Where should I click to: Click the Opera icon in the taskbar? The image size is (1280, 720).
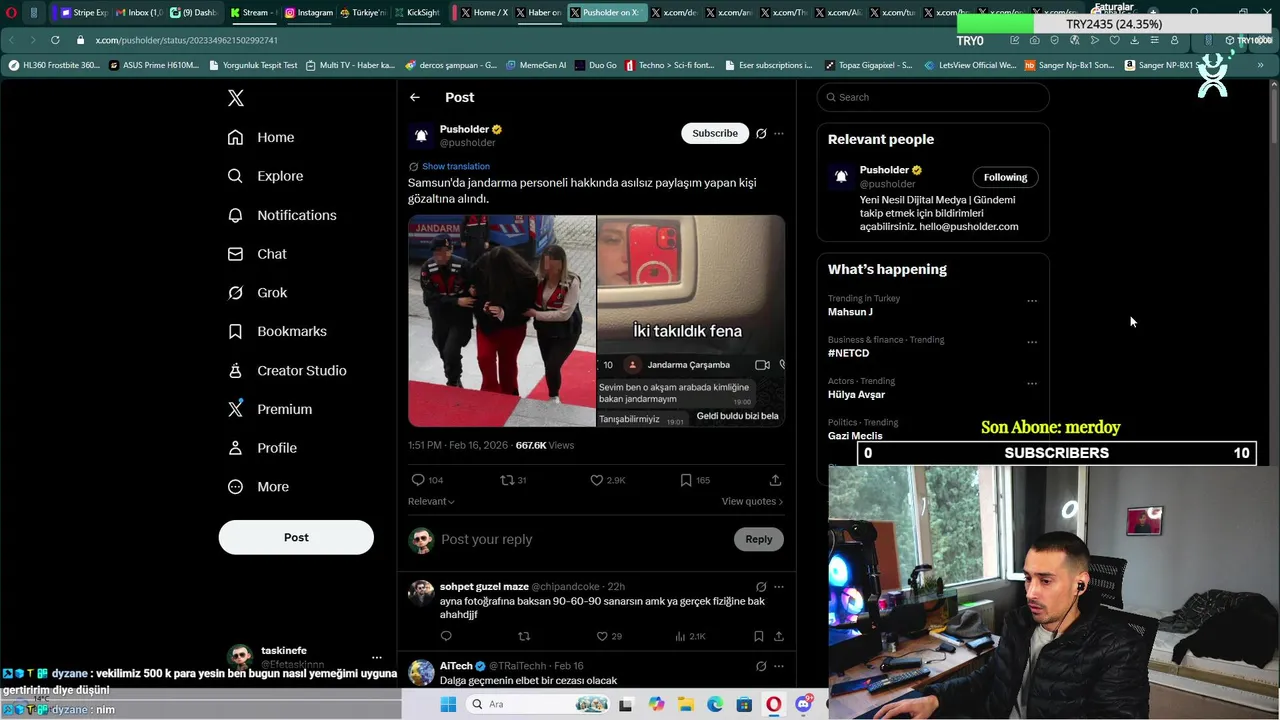click(773, 704)
